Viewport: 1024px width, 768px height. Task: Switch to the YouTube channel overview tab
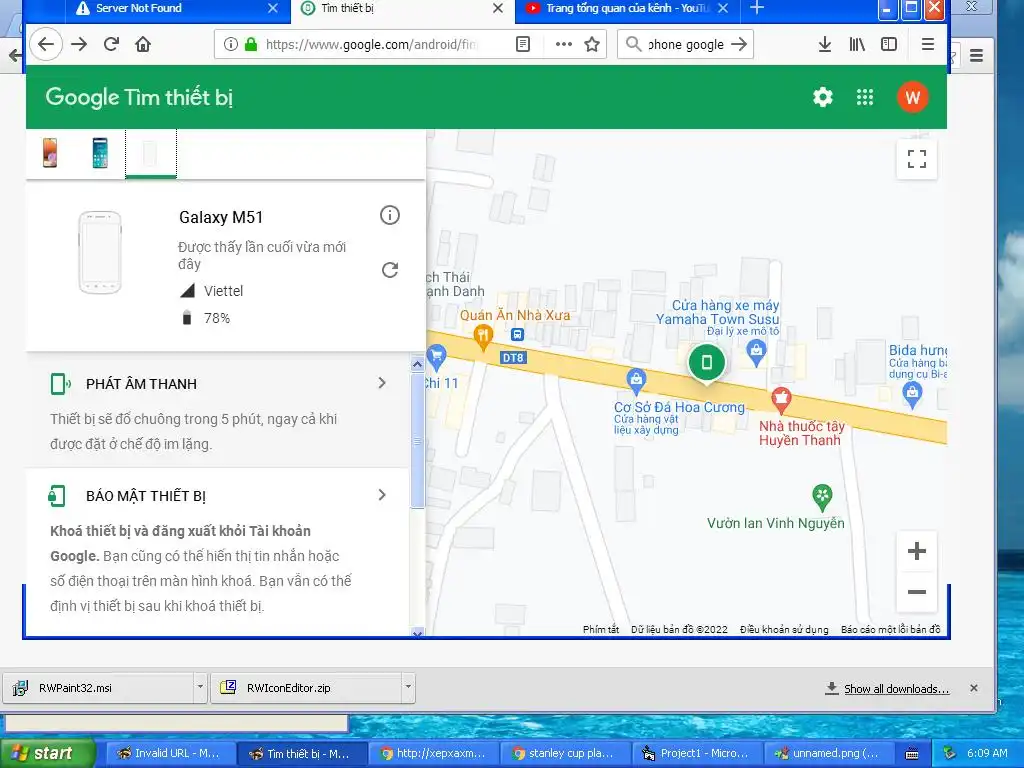(x=627, y=8)
